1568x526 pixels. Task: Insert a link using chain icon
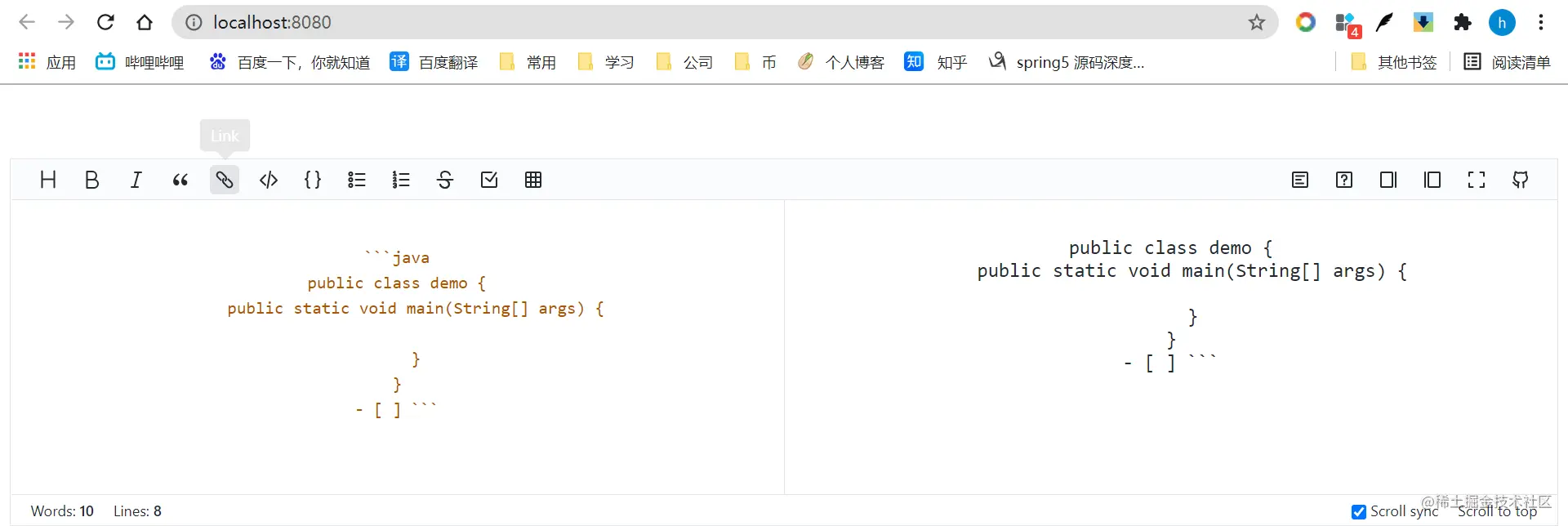225,180
